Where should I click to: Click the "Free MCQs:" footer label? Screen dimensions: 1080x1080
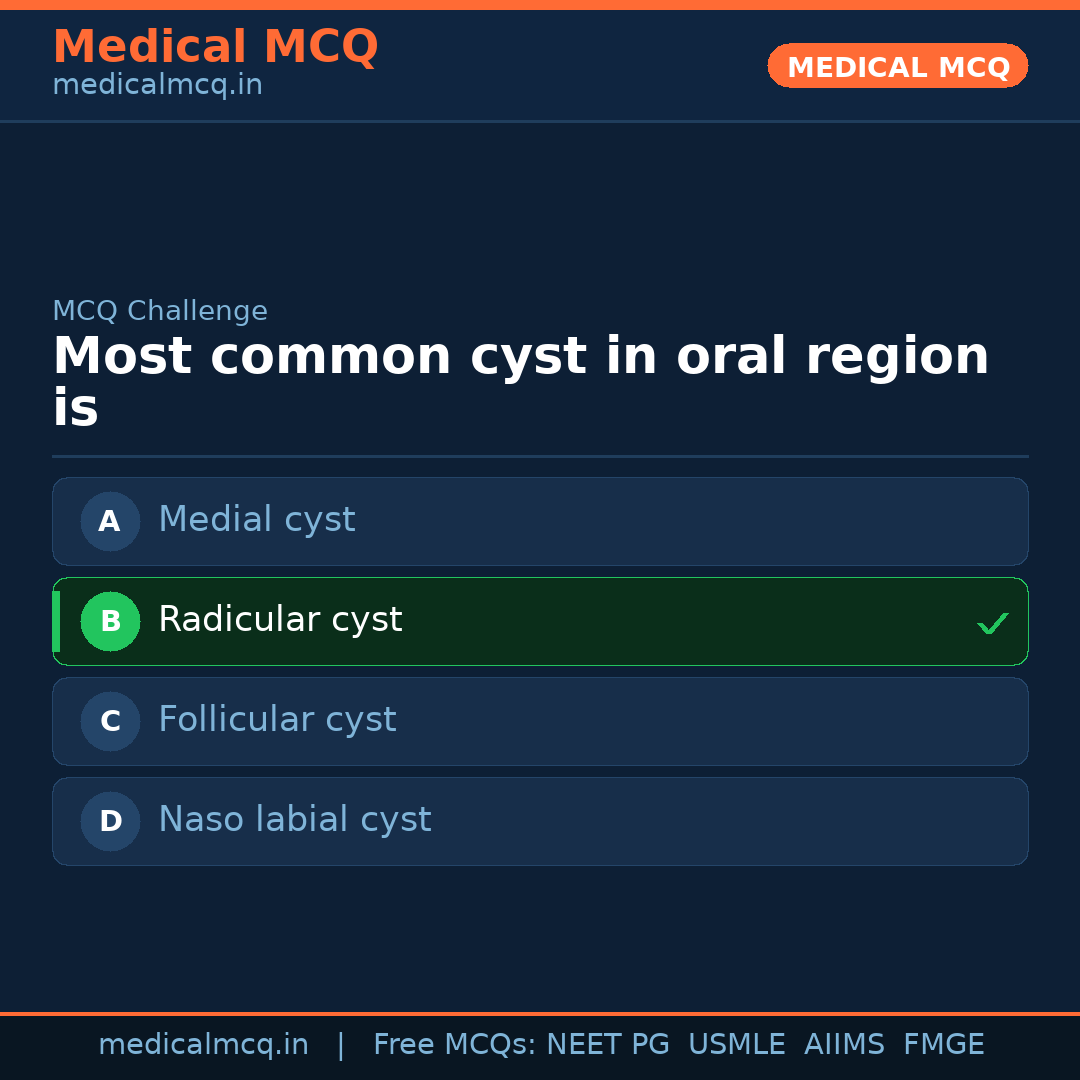[x=455, y=1045]
